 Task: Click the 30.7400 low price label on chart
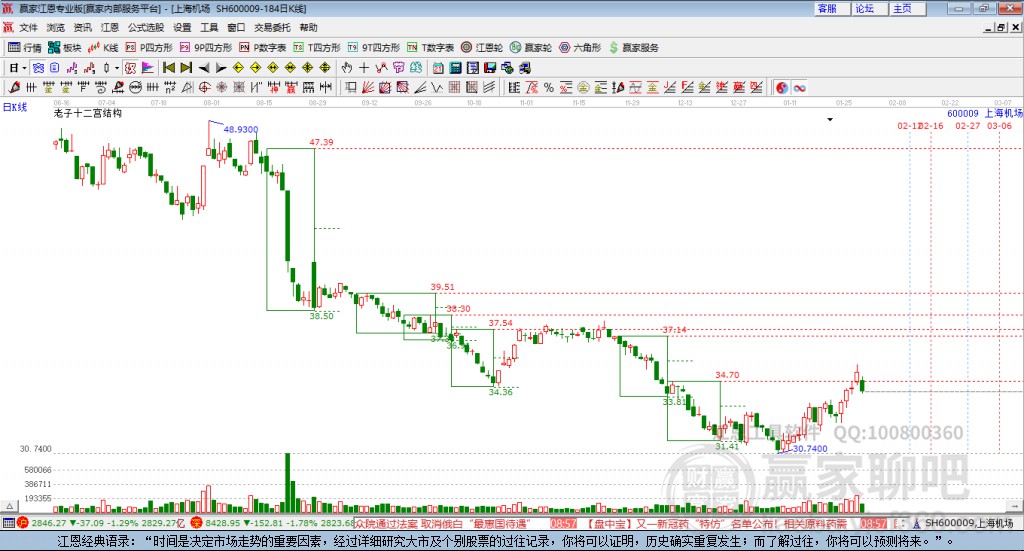(x=810, y=449)
